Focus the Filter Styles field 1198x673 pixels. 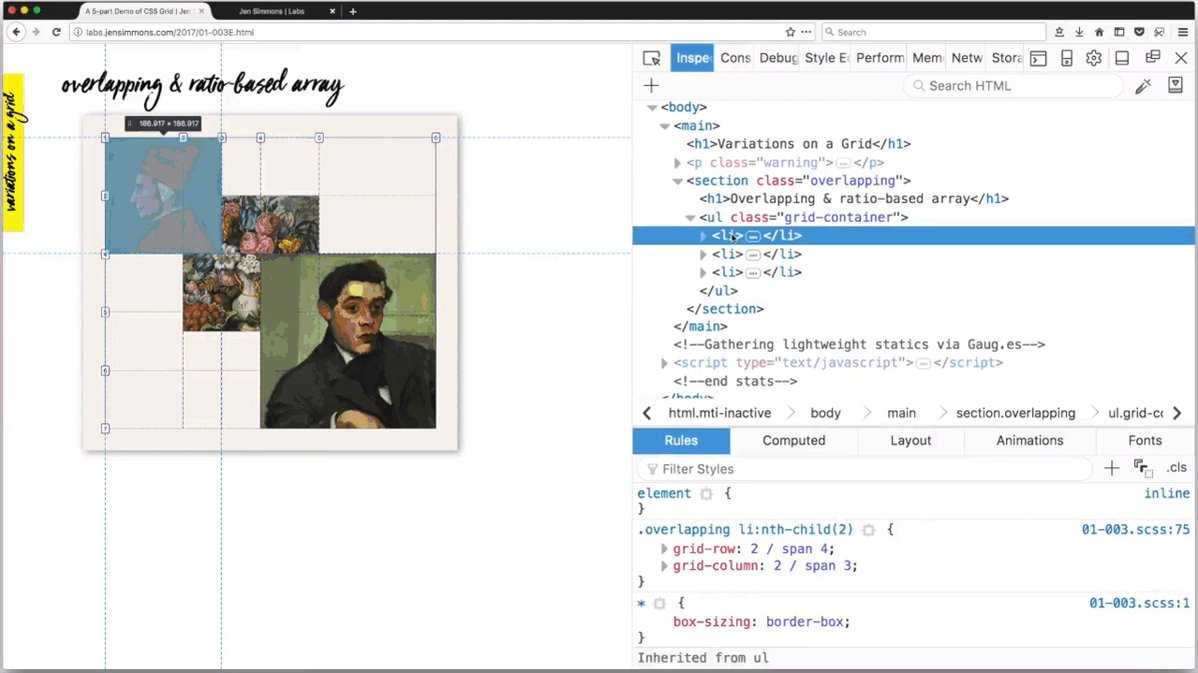[864, 469]
